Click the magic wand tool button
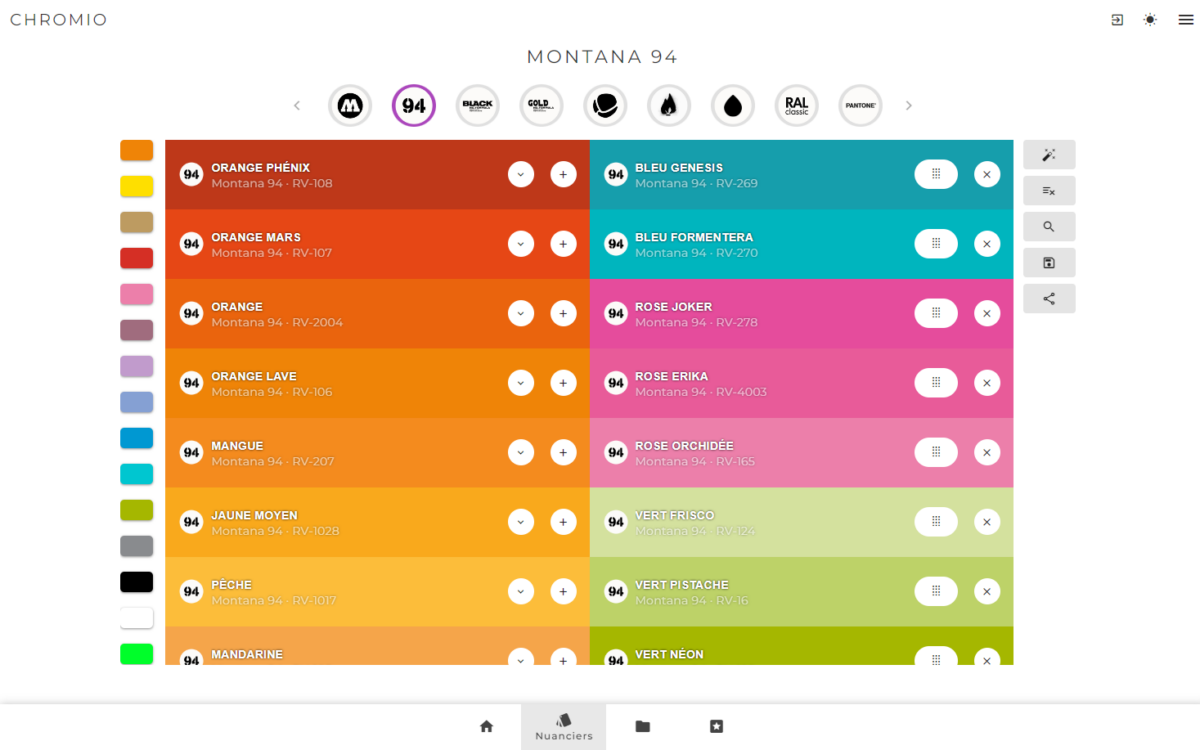 pos(1049,155)
